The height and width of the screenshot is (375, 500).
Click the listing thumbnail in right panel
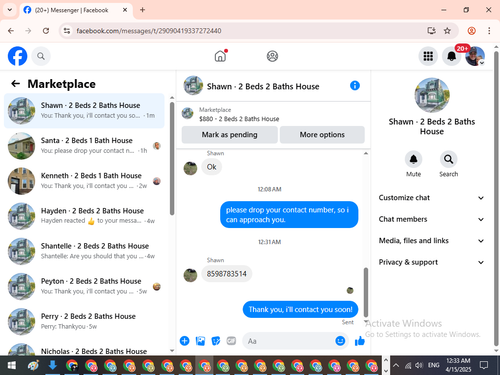432,95
